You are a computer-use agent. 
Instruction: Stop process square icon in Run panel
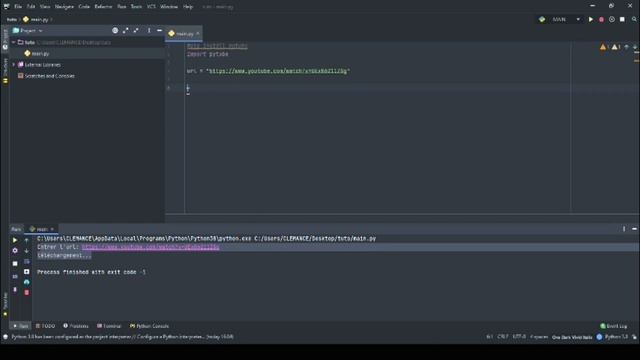click(x=15, y=264)
